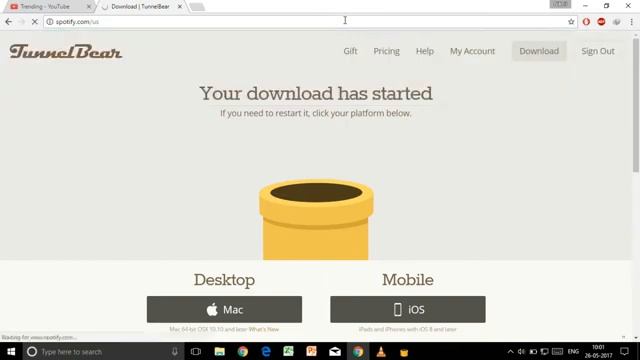Image resolution: width=640 pixels, height=360 pixels.
Task: Close the Download | TunnelBear tab
Action: (180, 7)
